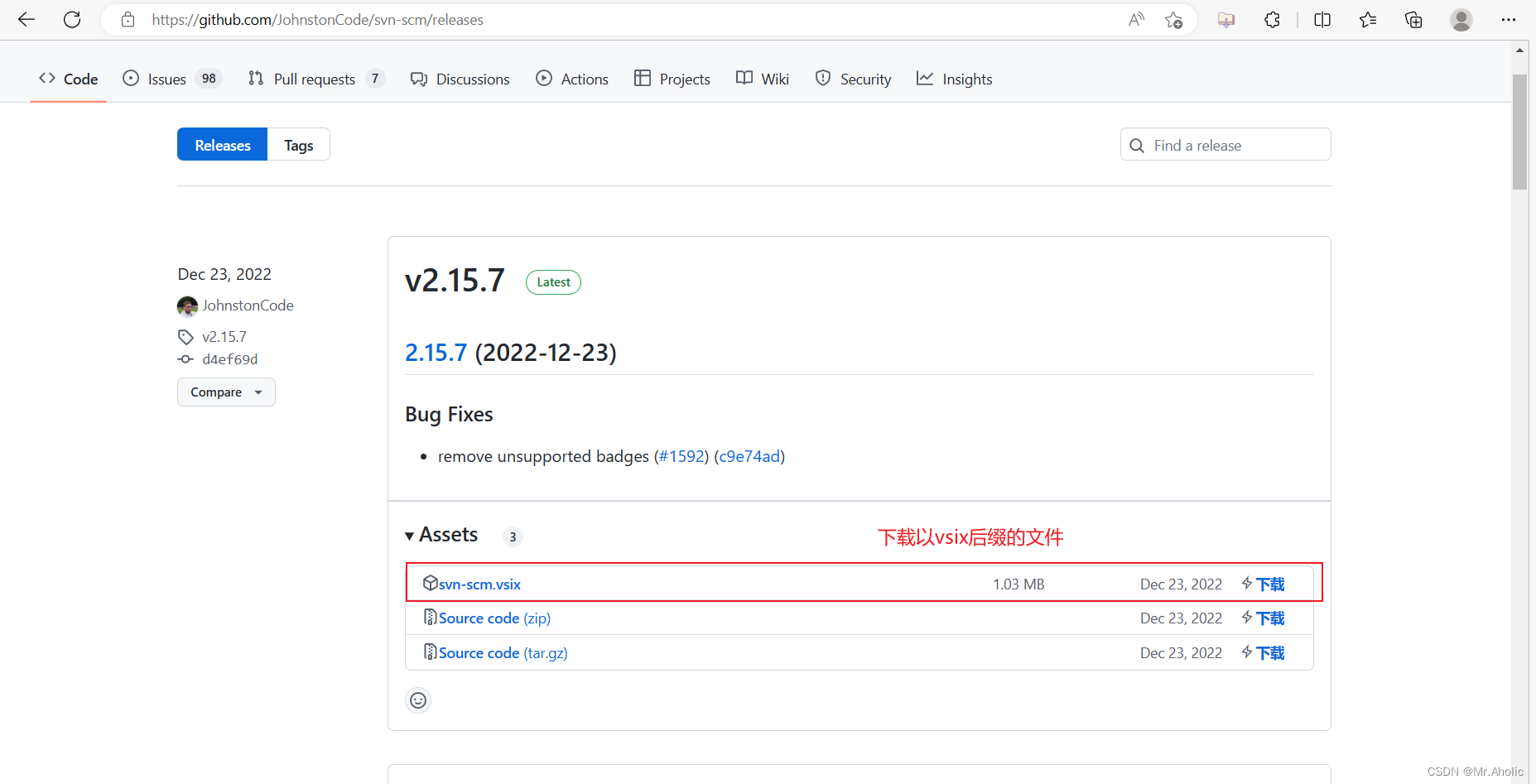Click the Assets count badge 3
Image resolution: width=1536 pixels, height=784 pixels.
pos(513,536)
